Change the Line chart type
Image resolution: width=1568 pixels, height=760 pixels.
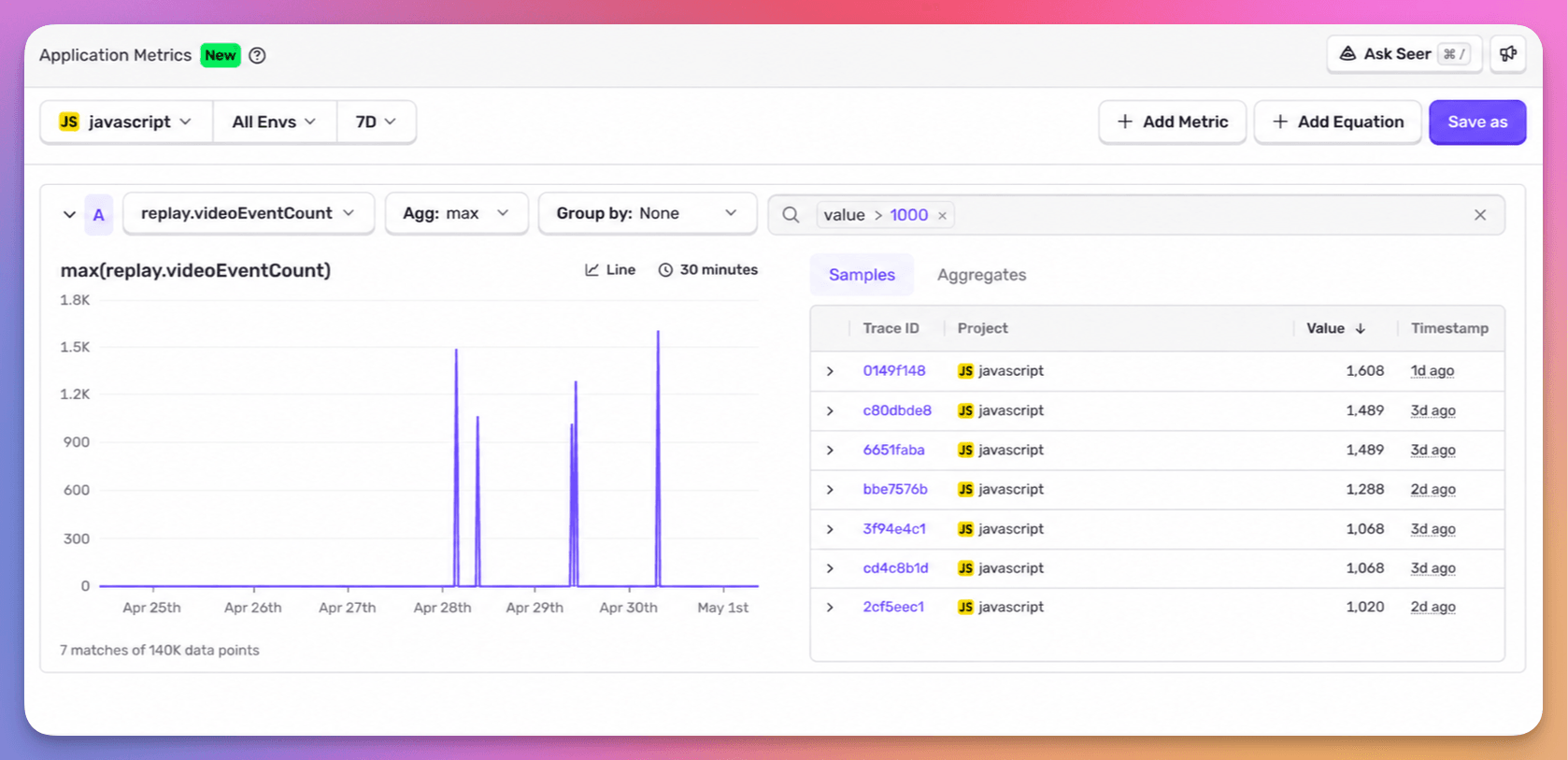point(610,270)
